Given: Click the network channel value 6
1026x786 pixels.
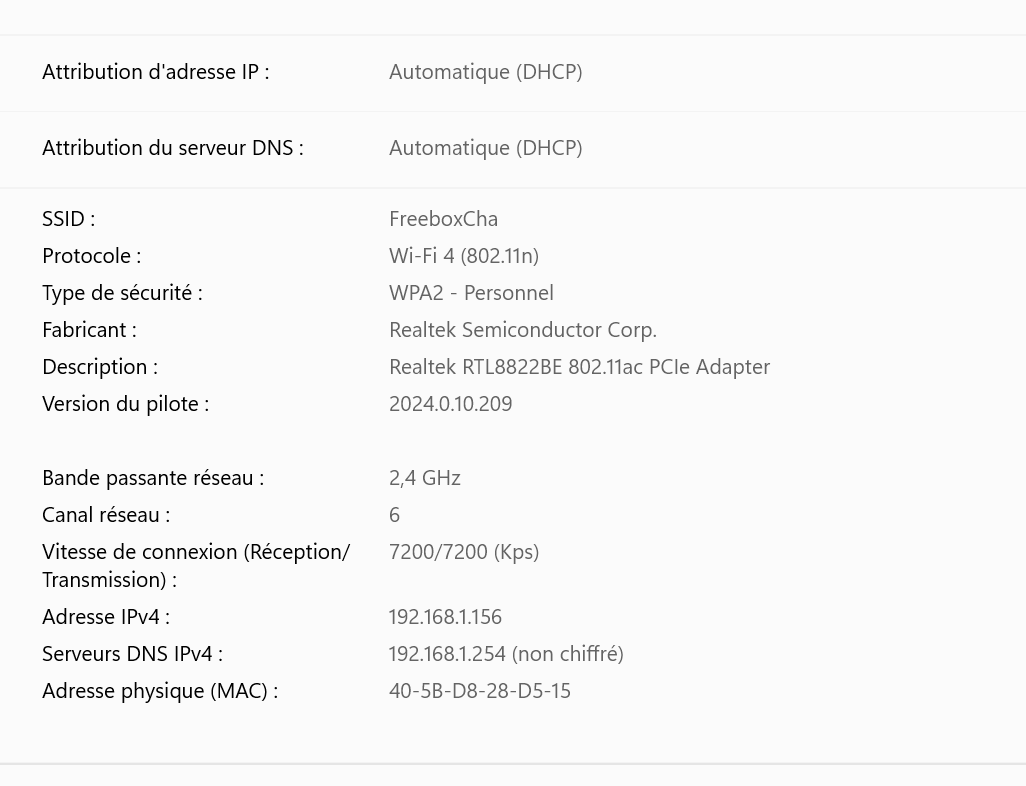Looking at the screenshot, I should tap(394, 515).
